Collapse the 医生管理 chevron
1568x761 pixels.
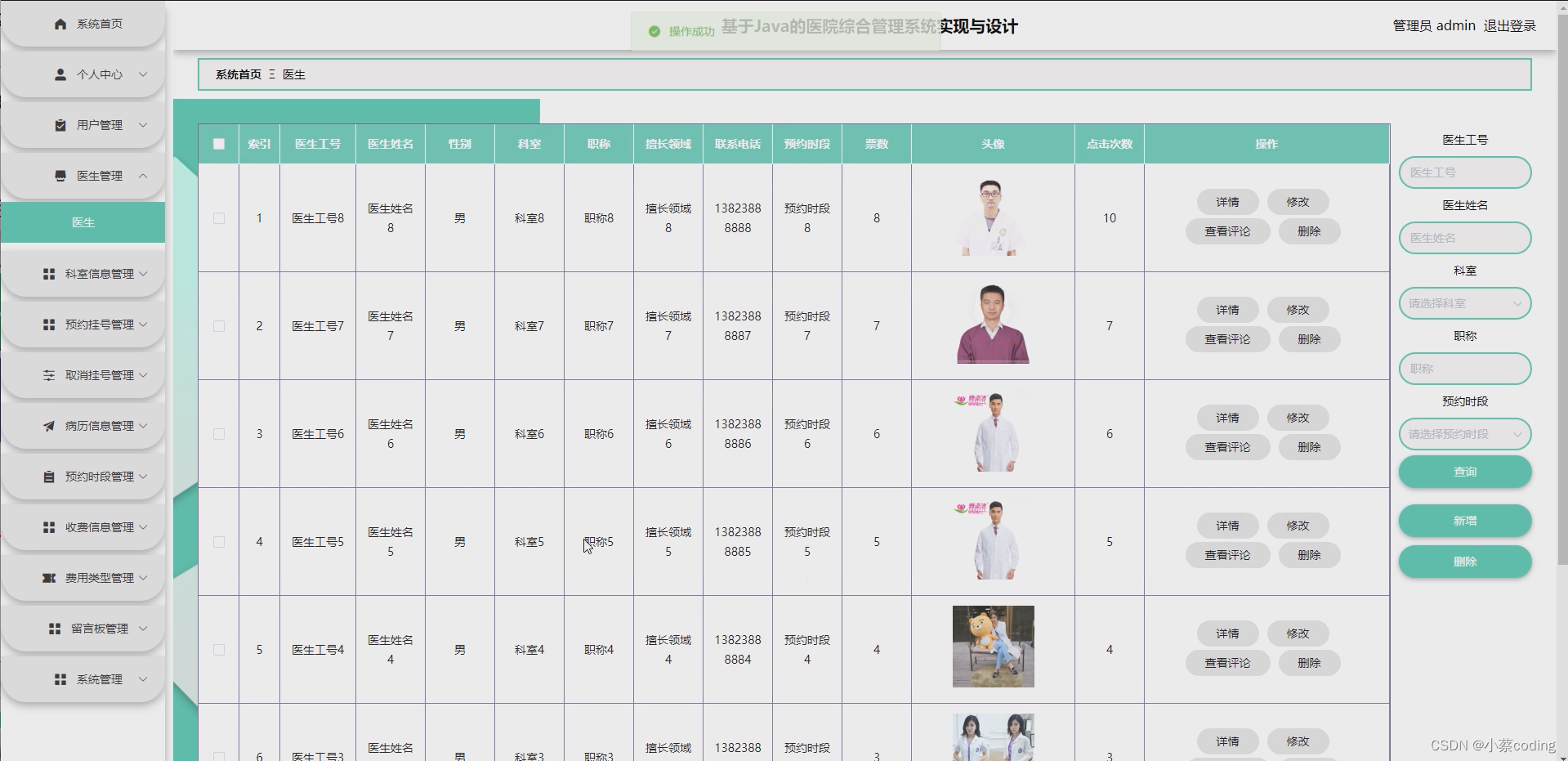click(143, 176)
